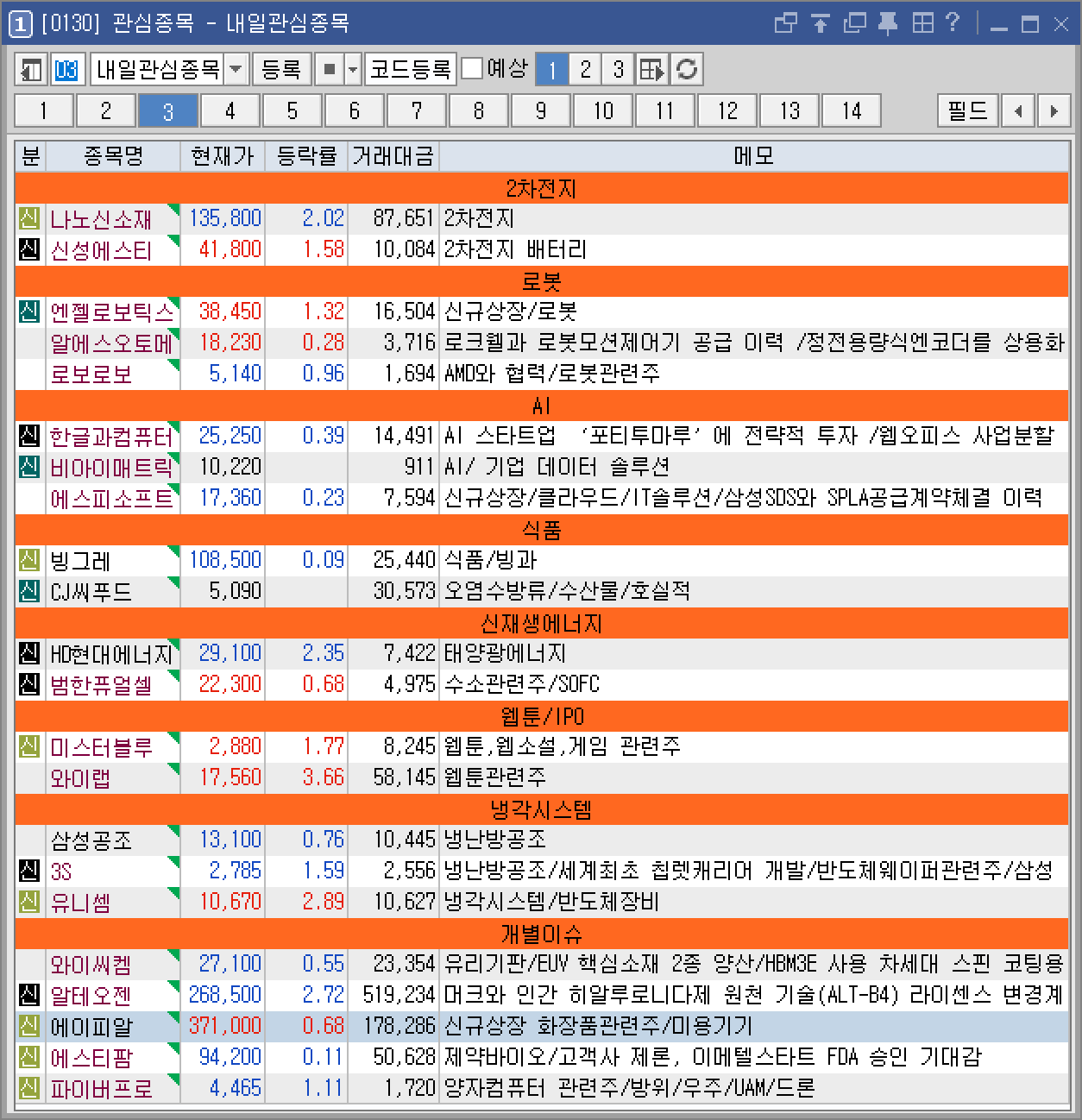The height and width of the screenshot is (1120, 1082).
Task: Click the 냉각시스템 orange group header
Action: [x=541, y=809]
